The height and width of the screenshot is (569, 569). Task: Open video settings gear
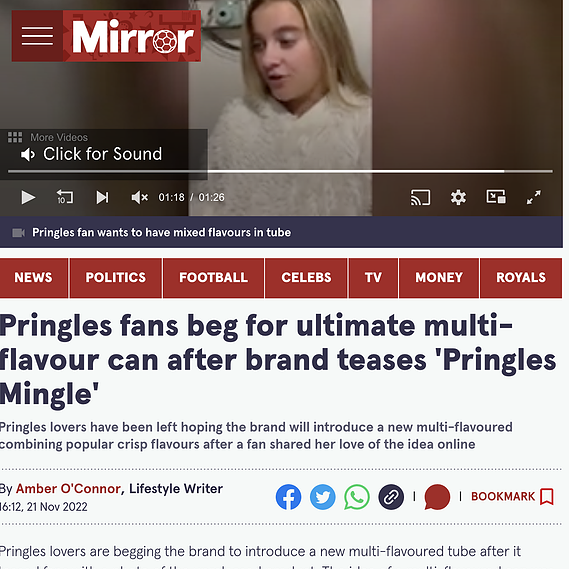click(458, 198)
